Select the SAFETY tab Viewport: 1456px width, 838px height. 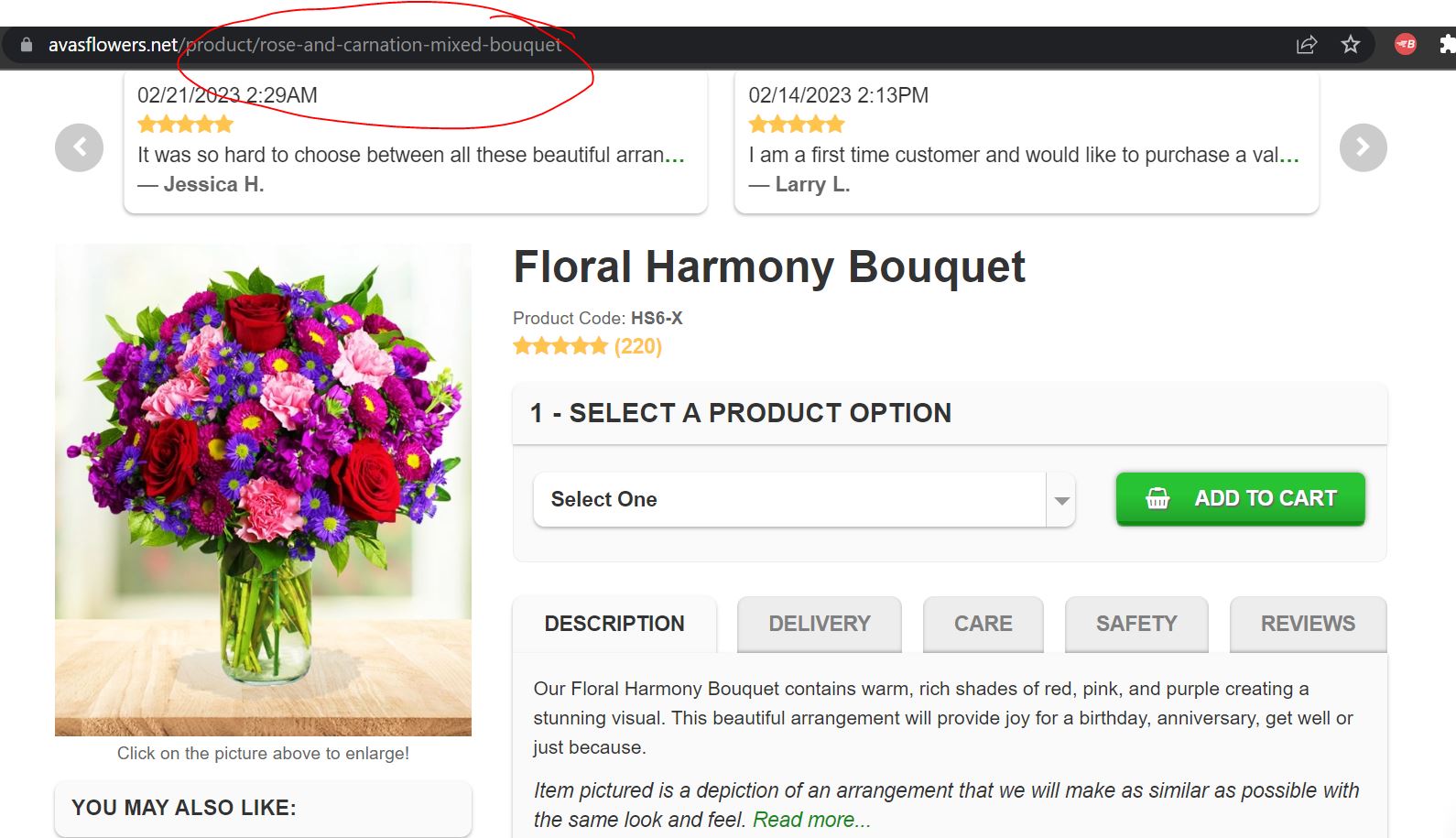click(1135, 624)
